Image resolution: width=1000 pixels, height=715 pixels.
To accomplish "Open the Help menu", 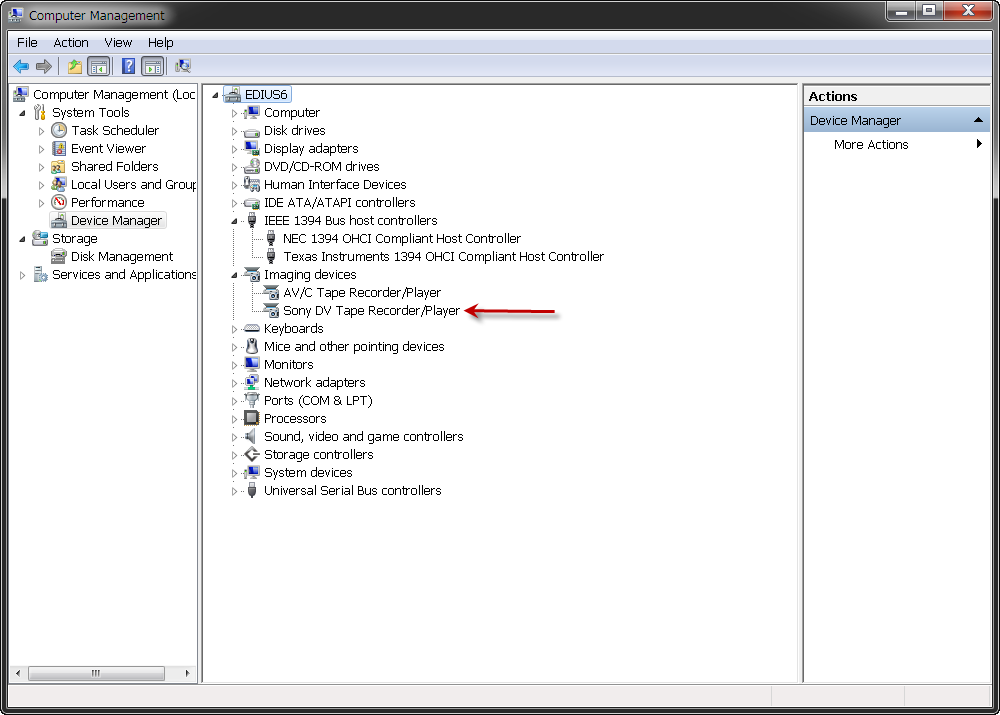I will coord(161,43).
